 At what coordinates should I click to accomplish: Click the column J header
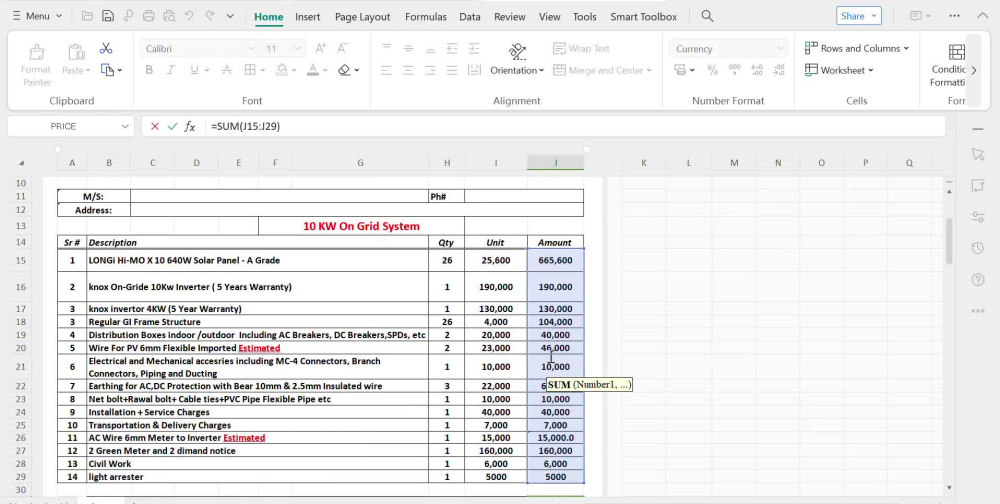[x=555, y=163]
